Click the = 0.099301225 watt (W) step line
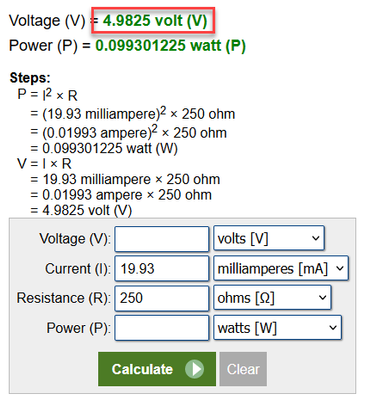Viewport: 365px width, 400px height. tap(104, 148)
